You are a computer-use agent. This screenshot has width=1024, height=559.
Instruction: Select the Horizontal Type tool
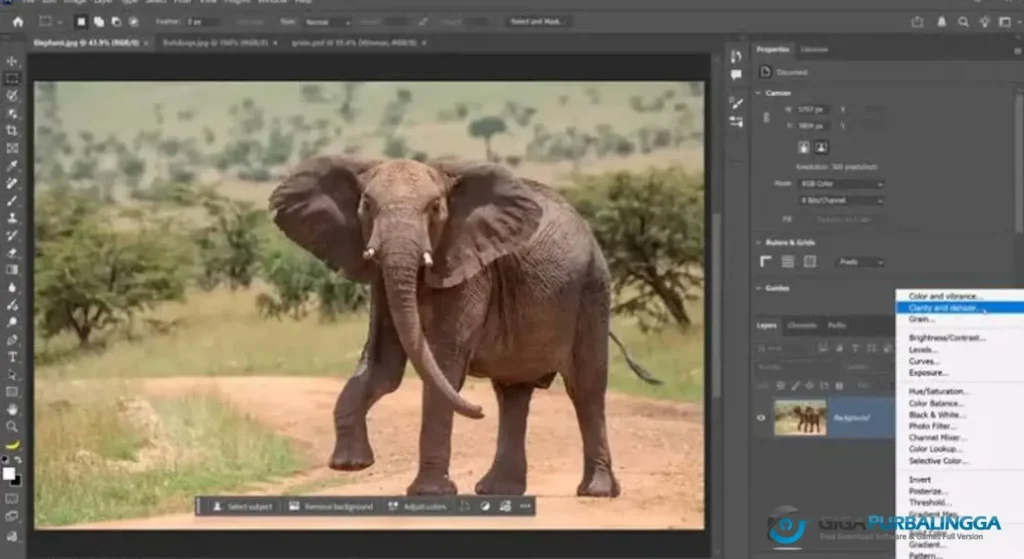pos(12,357)
